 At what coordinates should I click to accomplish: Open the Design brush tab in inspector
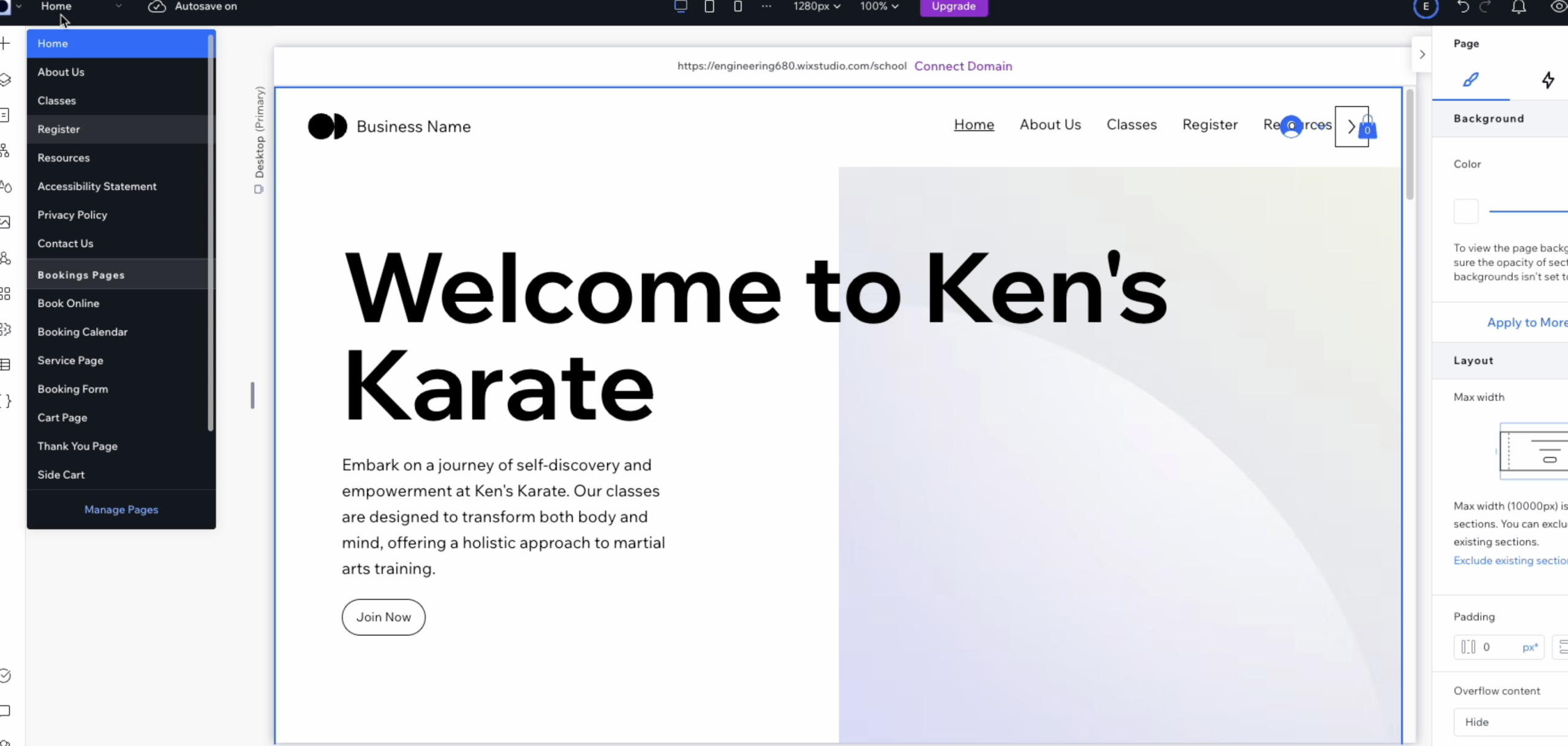click(x=1471, y=80)
